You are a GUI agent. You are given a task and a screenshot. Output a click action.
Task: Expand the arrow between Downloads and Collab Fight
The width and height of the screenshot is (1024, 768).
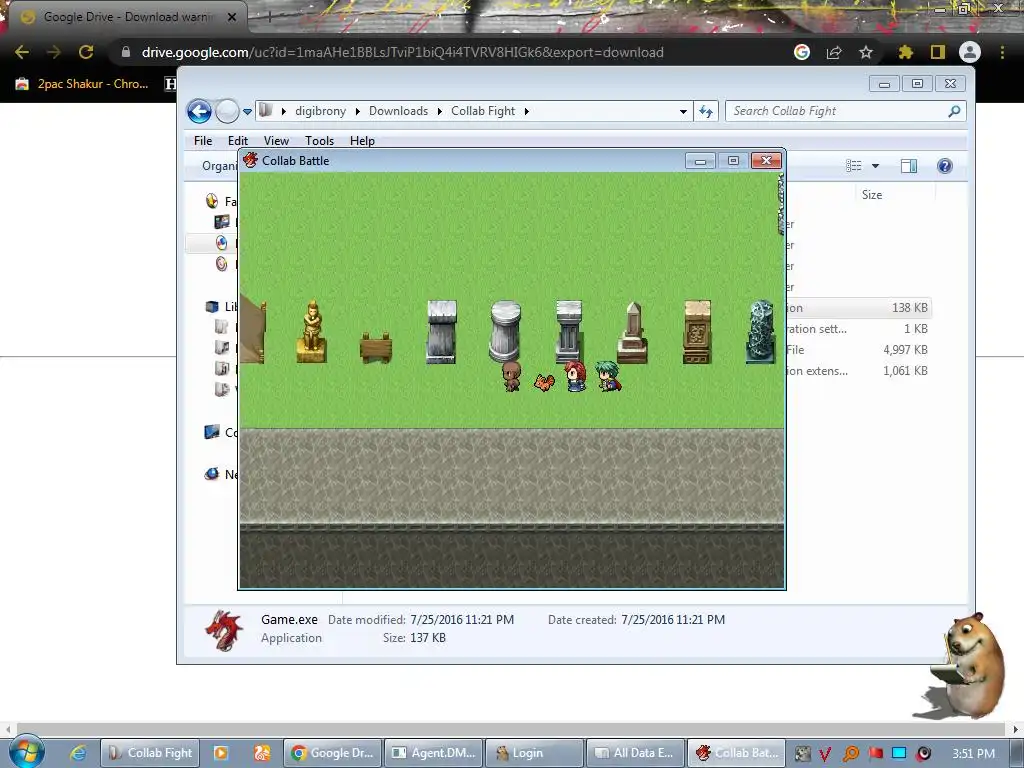pos(440,111)
